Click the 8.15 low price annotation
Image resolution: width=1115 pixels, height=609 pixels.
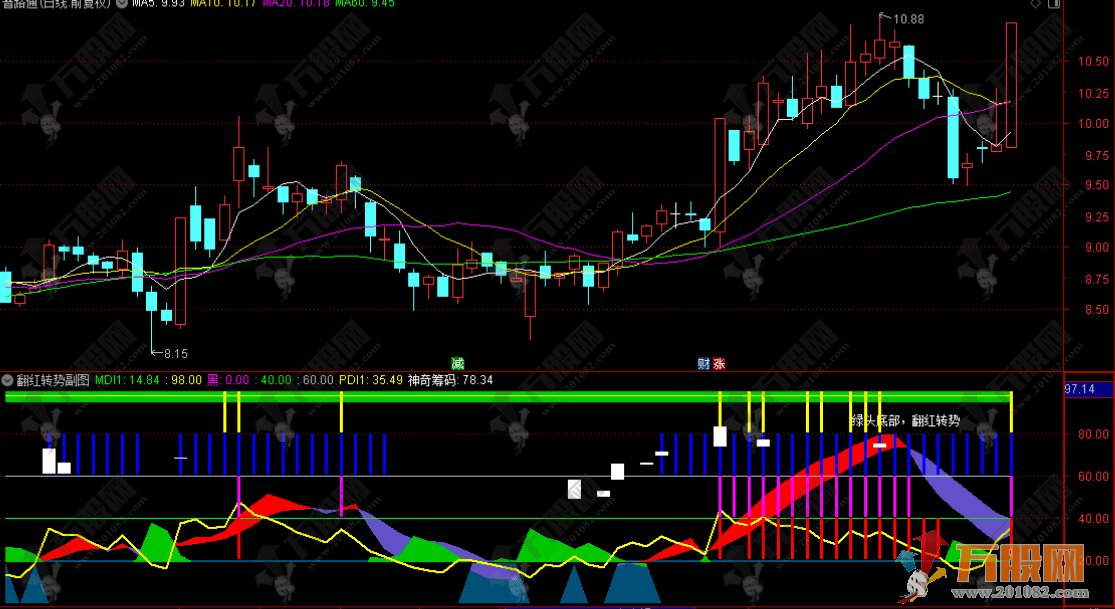pyautogui.click(x=176, y=353)
